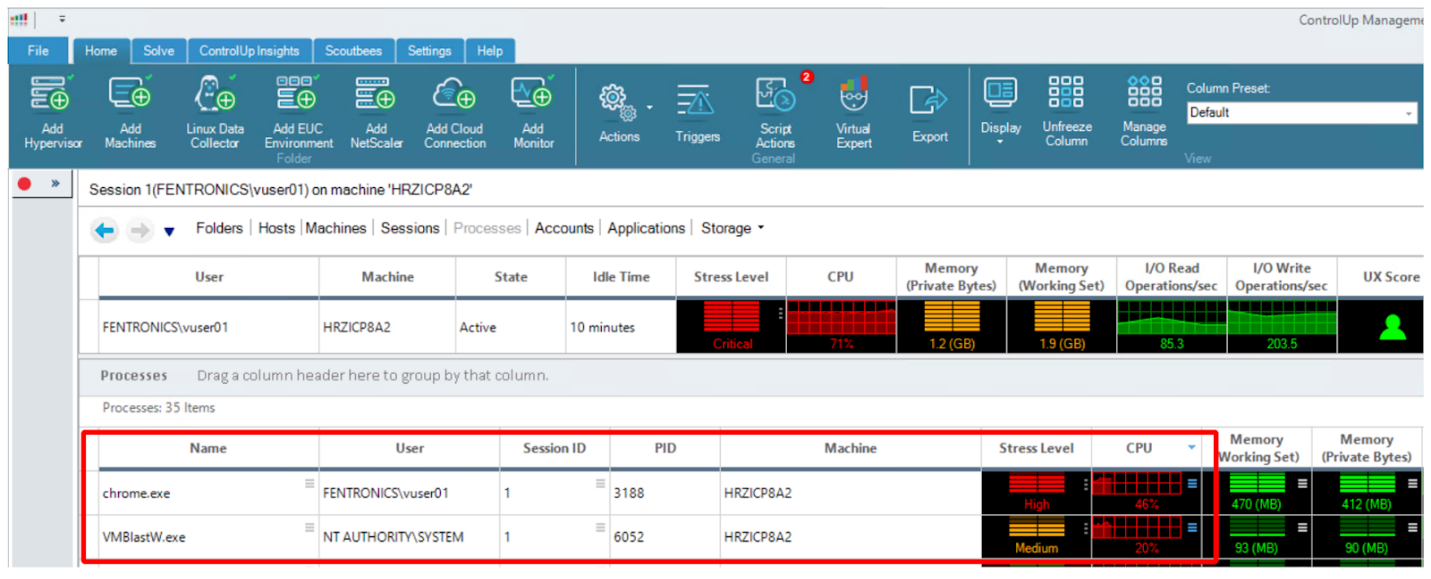Screen dimensions: 1431x579
Task: Click NT AUTHORITY\SYSTEM user cell
Action: [x=410, y=537]
